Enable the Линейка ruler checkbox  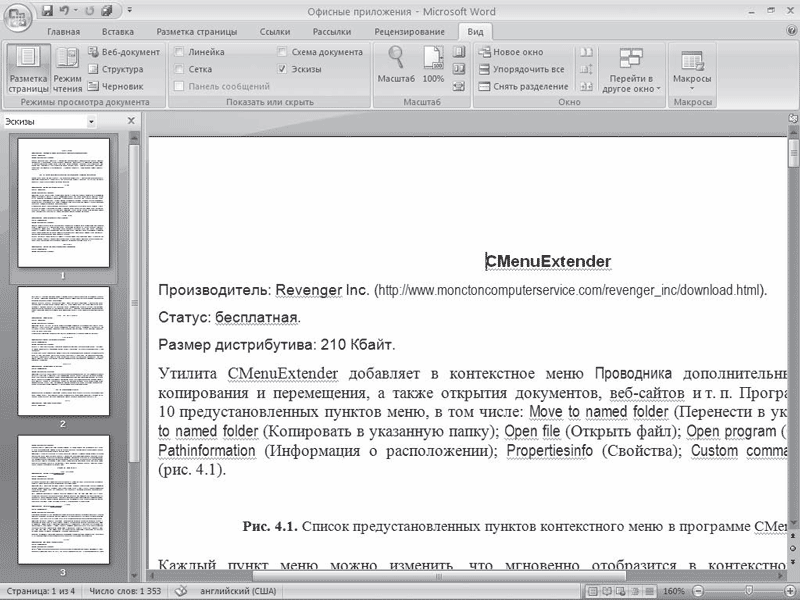[x=179, y=52]
